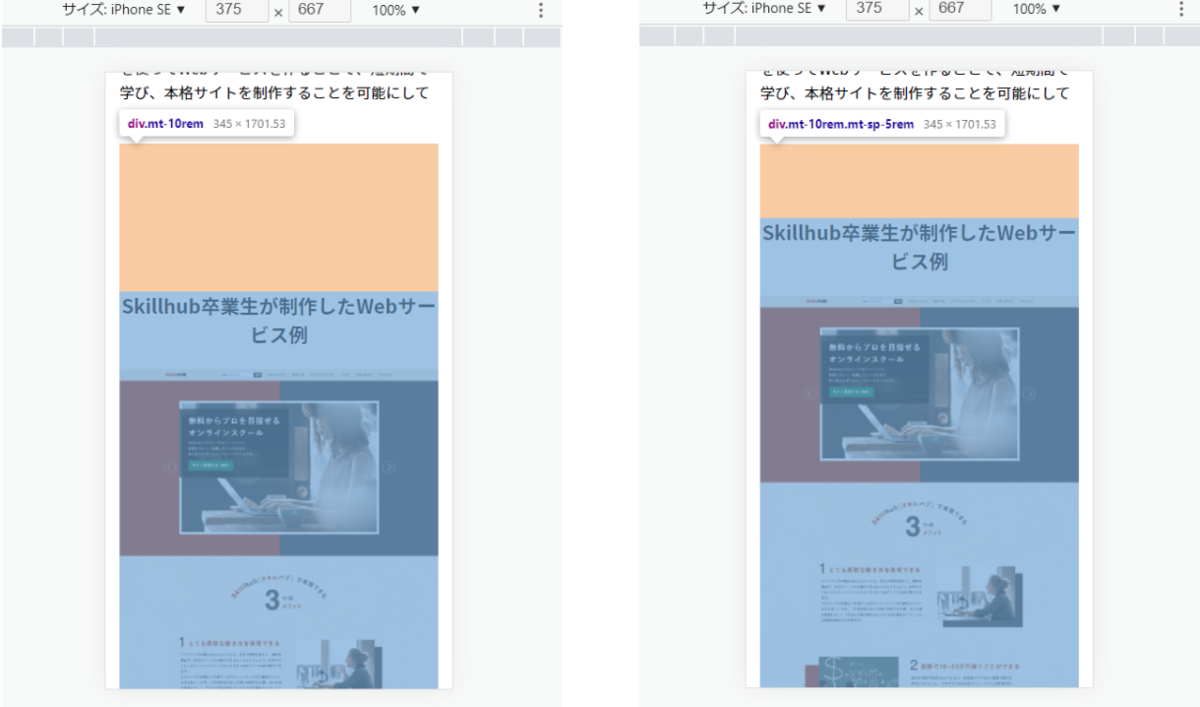Click the 667 height input in the right pane

960,10
